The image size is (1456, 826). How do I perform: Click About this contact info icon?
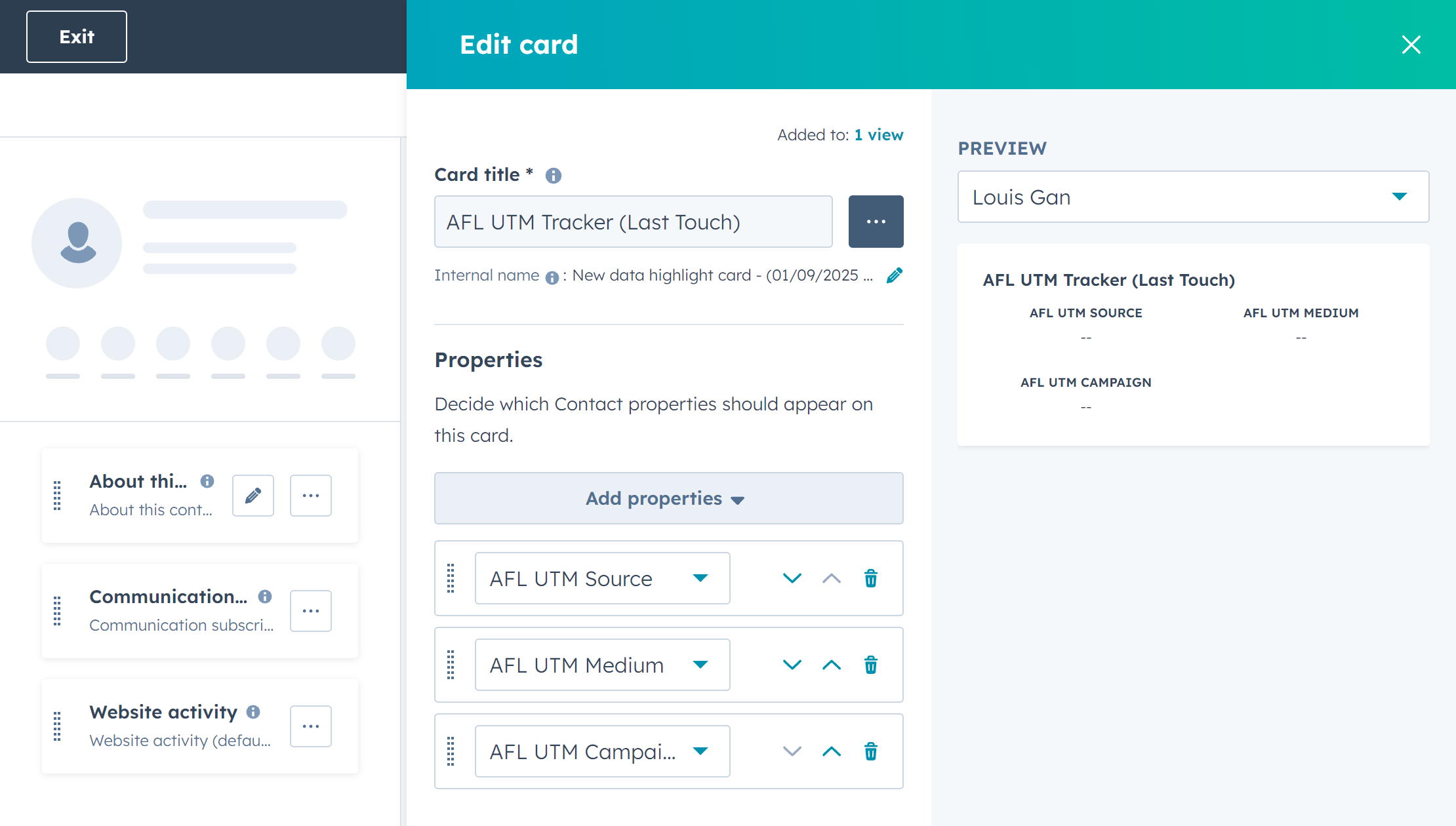pos(207,481)
